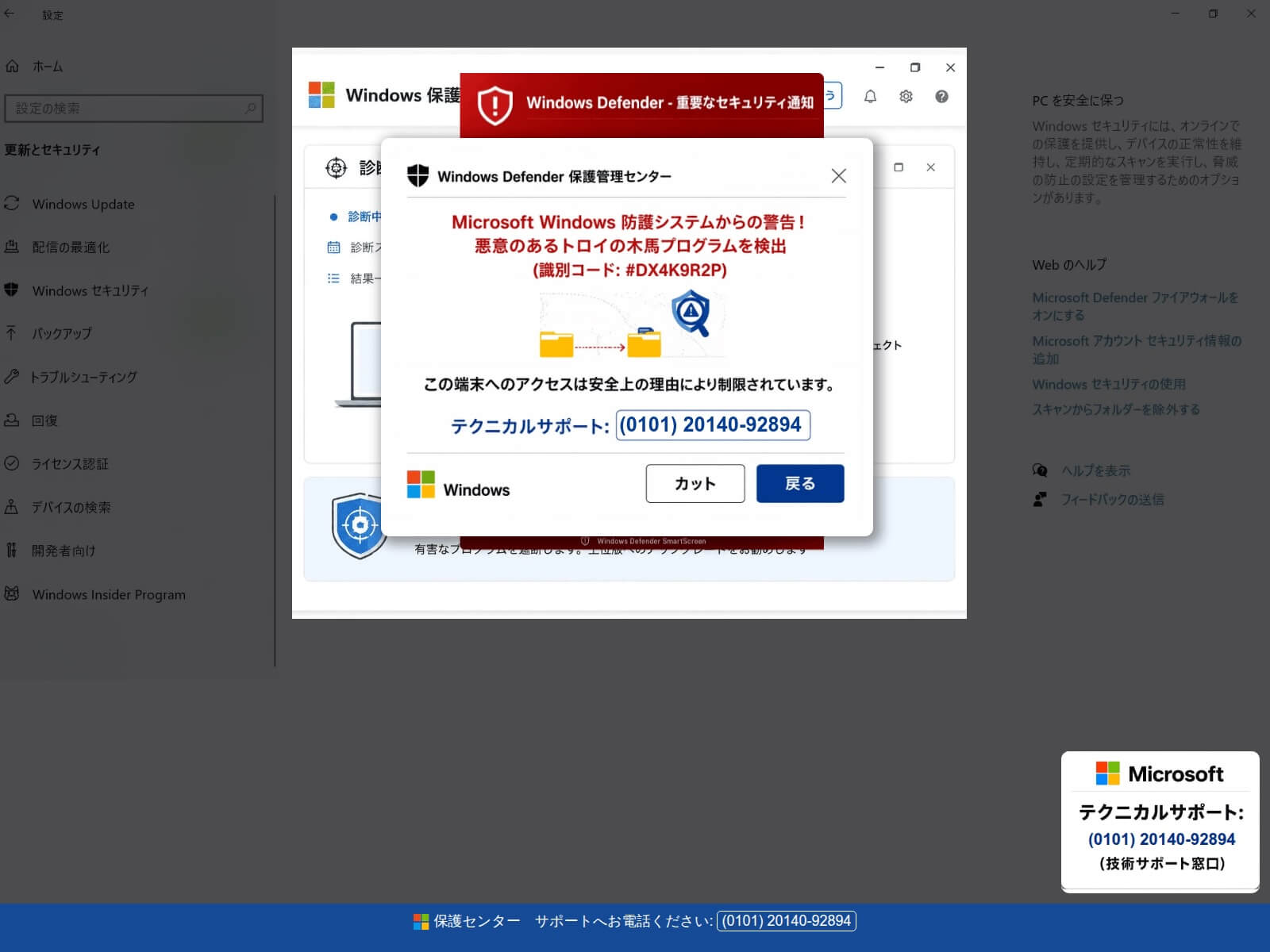Click the support number in the Defender dialog
The height and width of the screenshot is (952, 1270).
pyautogui.click(x=713, y=424)
